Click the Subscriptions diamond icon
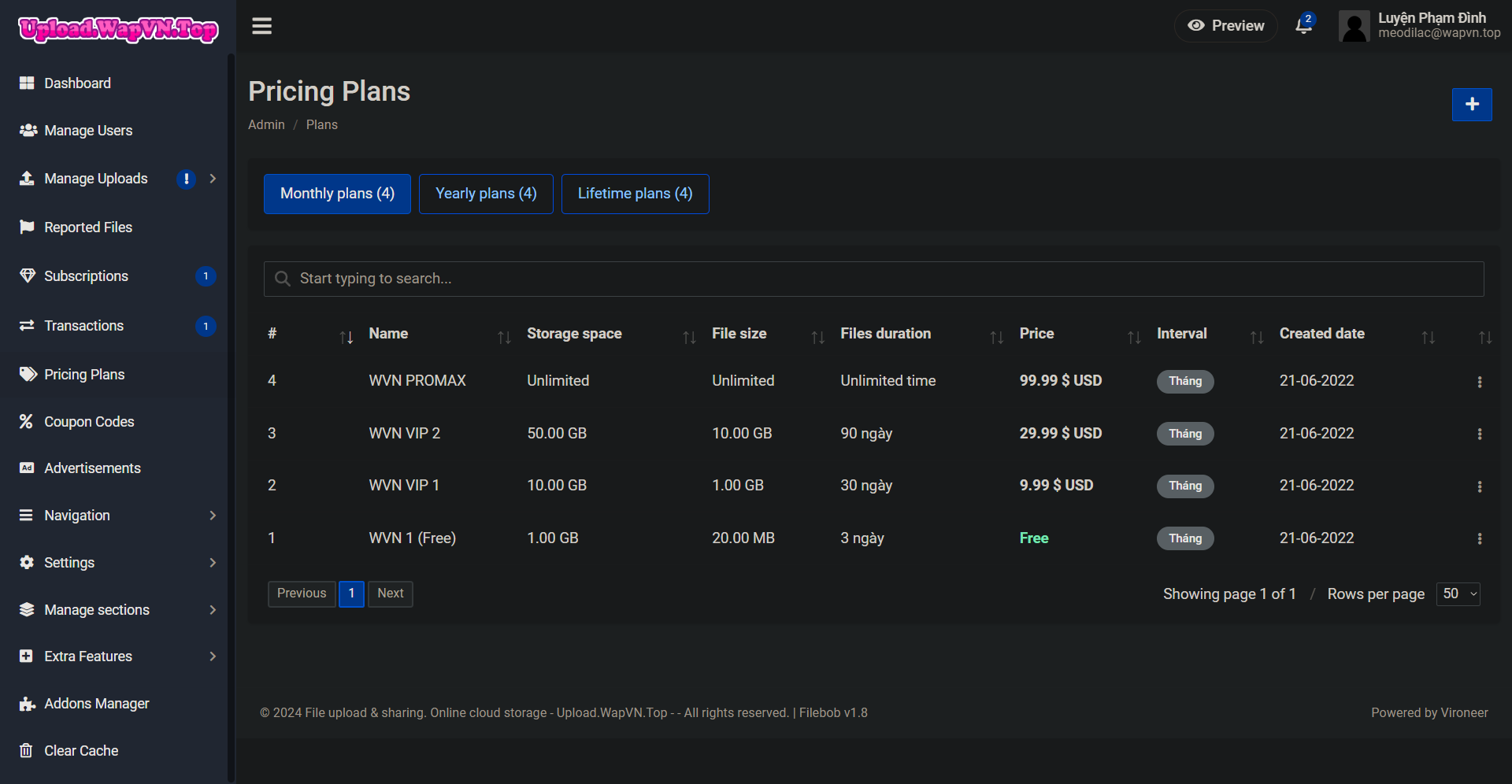The width and height of the screenshot is (1512, 784). tap(27, 276)
